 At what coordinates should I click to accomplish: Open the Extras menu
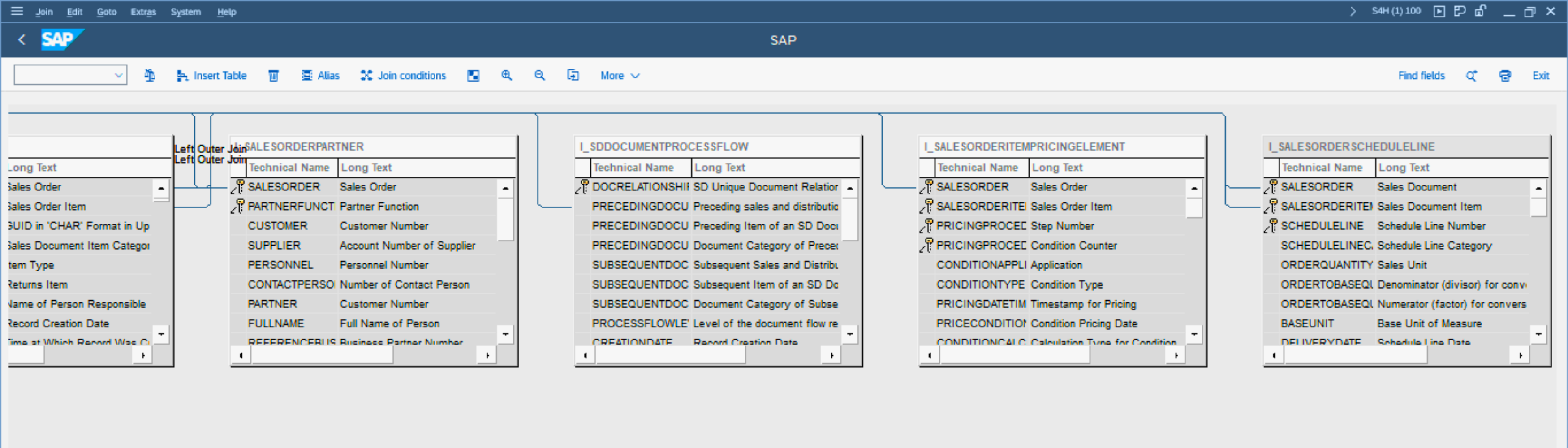[x=143, y=12]
